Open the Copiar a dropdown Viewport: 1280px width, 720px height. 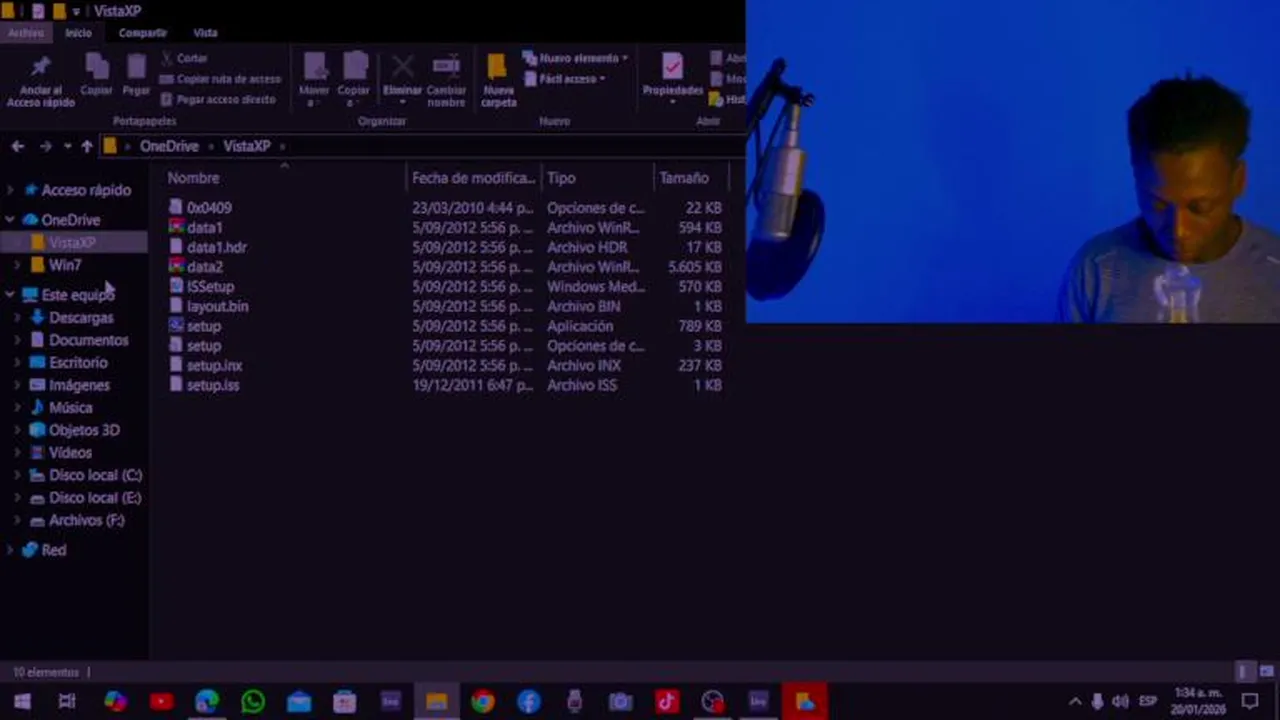coord(354,80)
